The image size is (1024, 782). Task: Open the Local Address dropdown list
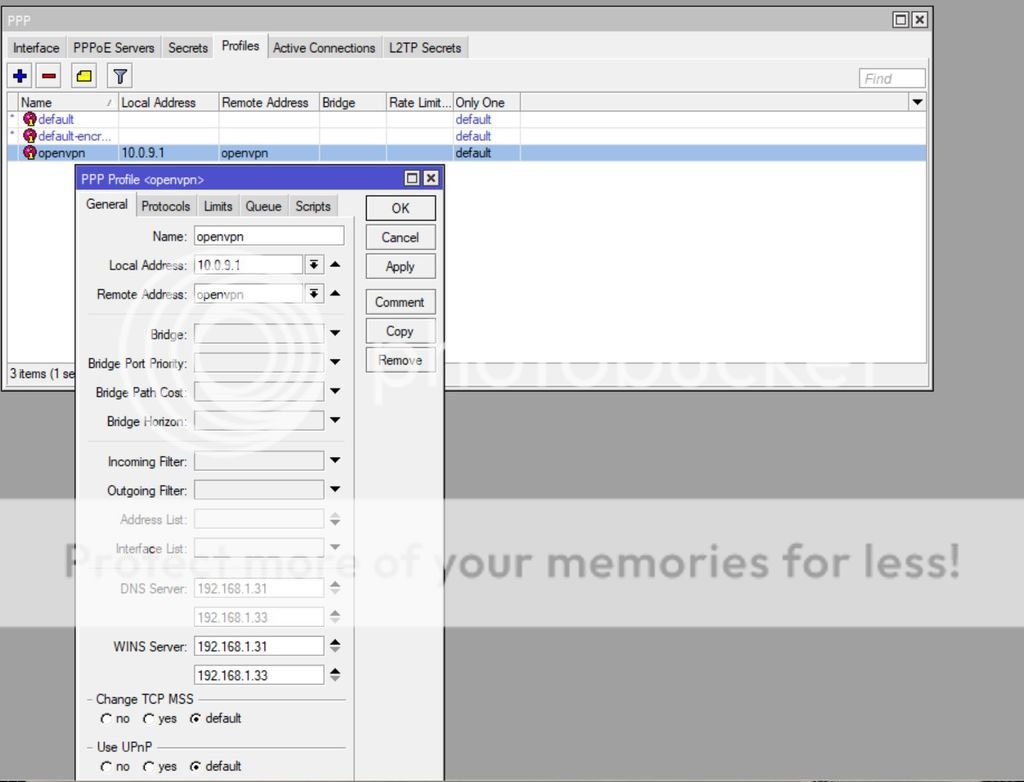coord(314,265)
